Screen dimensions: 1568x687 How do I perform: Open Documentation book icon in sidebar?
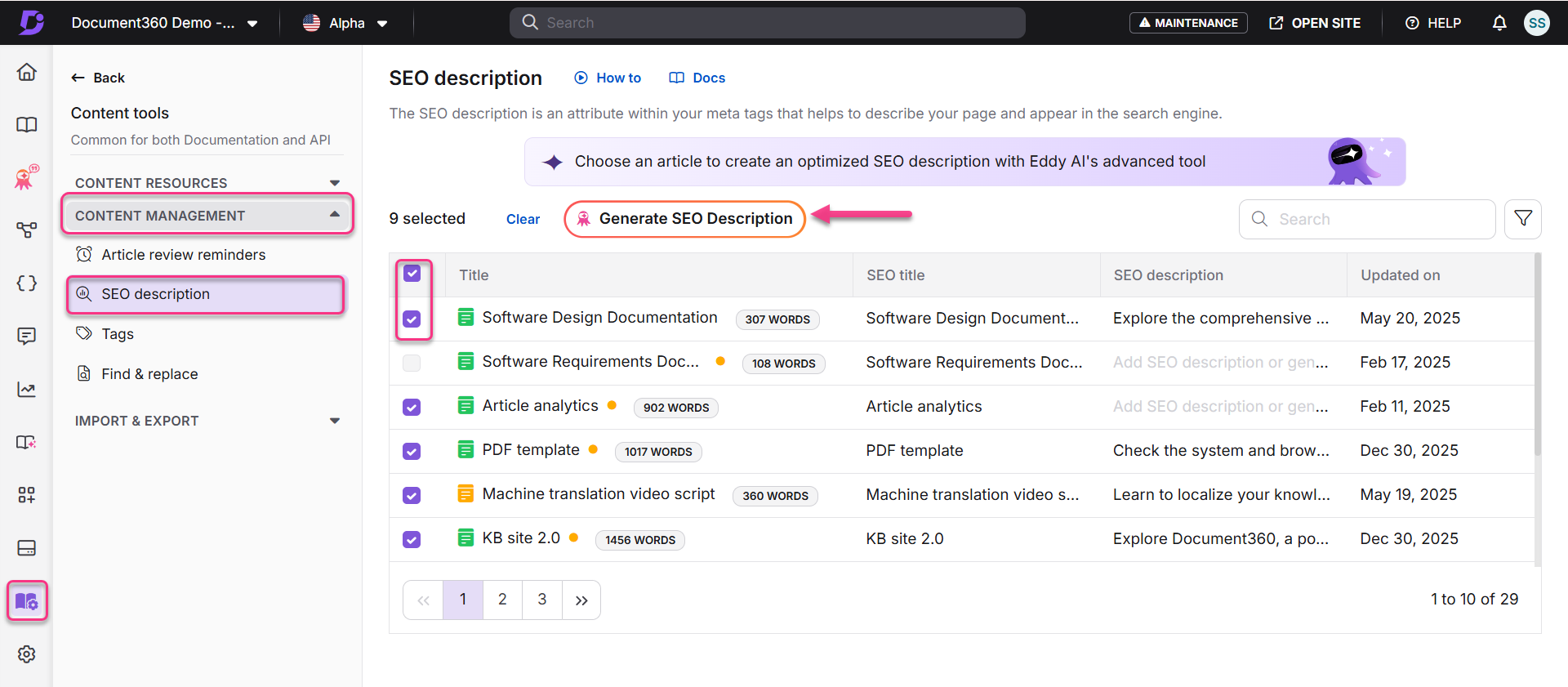click(x=27, y=125)
